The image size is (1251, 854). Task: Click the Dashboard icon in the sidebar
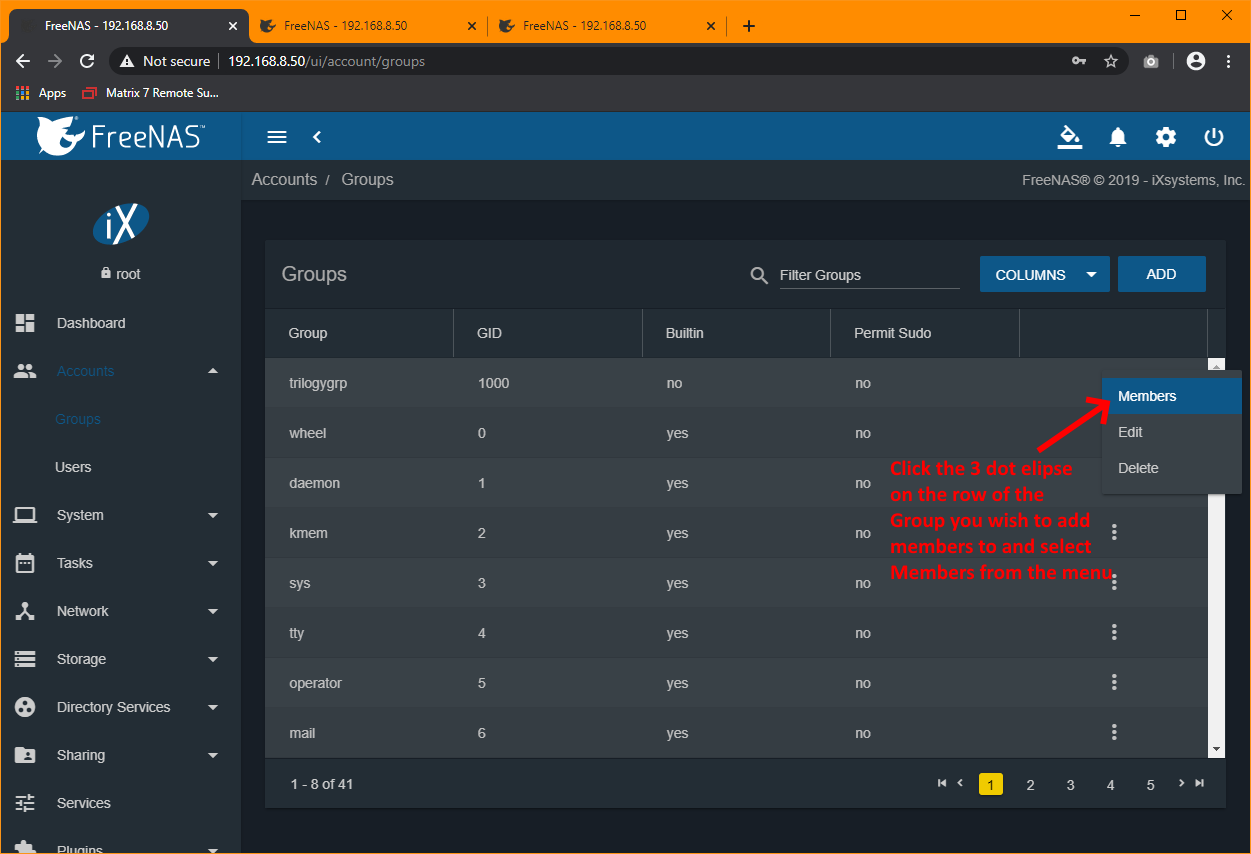pyautogui.click(x=25, y=323)
